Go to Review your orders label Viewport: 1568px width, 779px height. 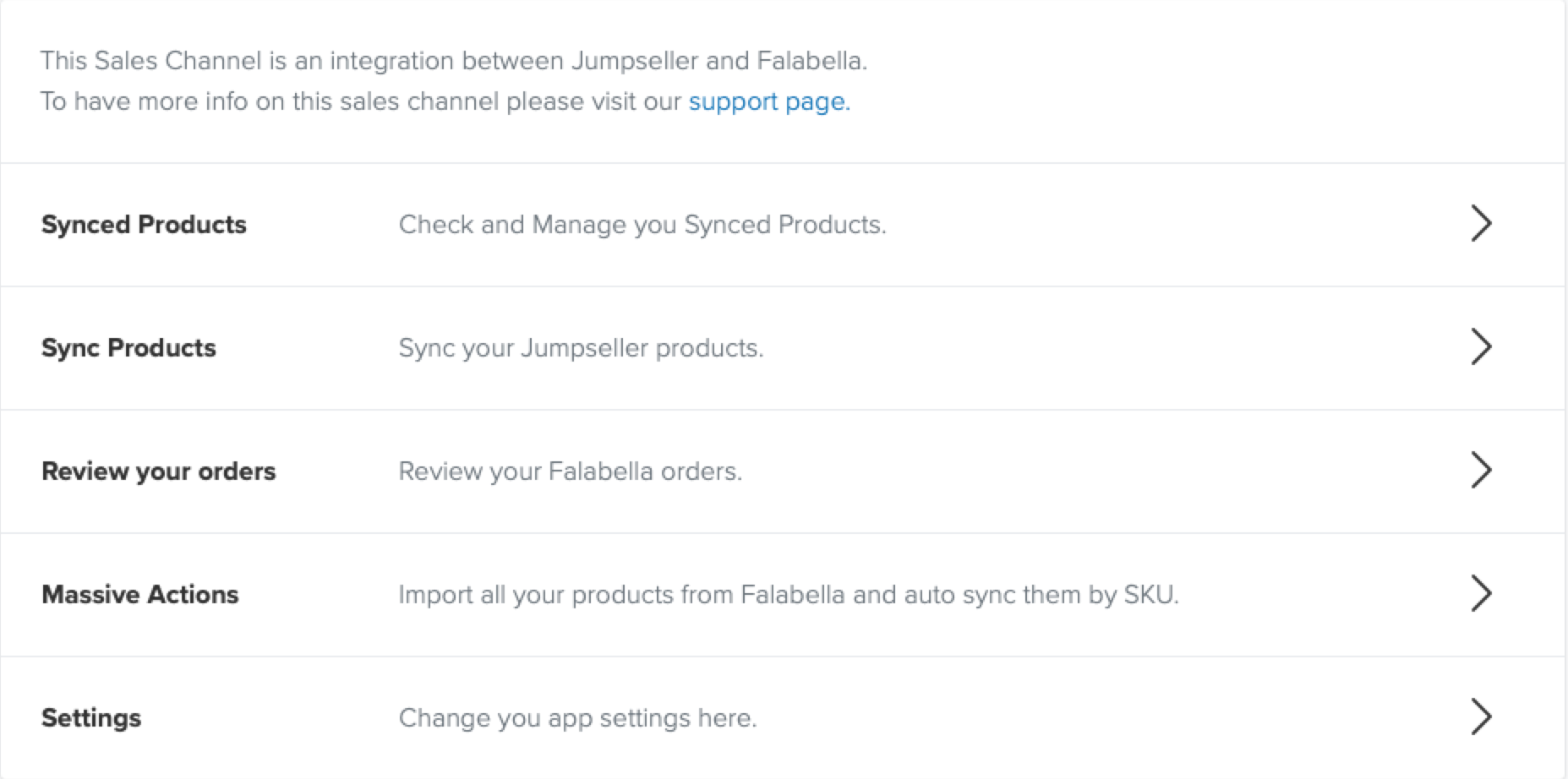[x=158, y=471]
